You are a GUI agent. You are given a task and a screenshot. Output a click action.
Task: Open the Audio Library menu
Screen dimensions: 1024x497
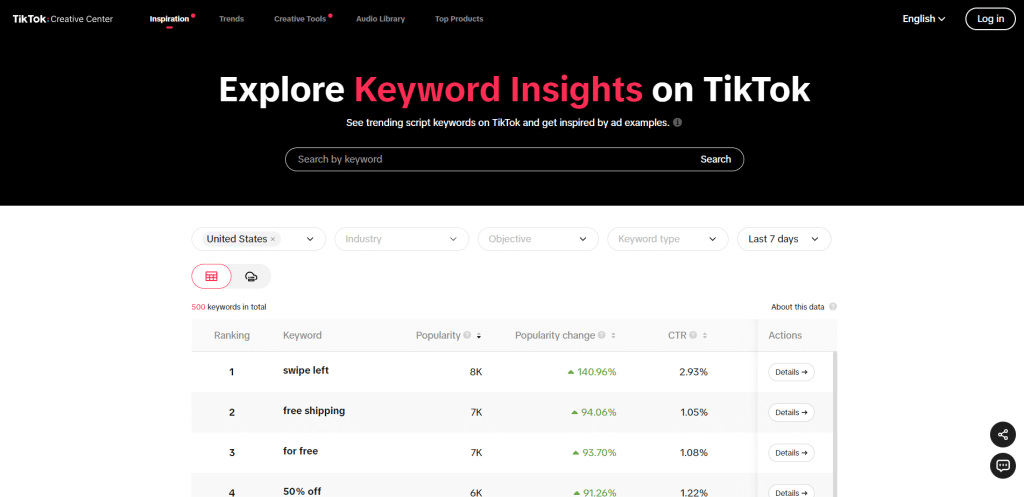pos(380,19)
